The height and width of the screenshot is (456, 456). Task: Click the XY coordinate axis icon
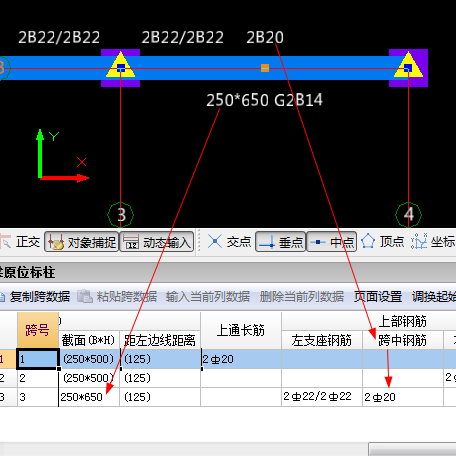pos(62,156)
